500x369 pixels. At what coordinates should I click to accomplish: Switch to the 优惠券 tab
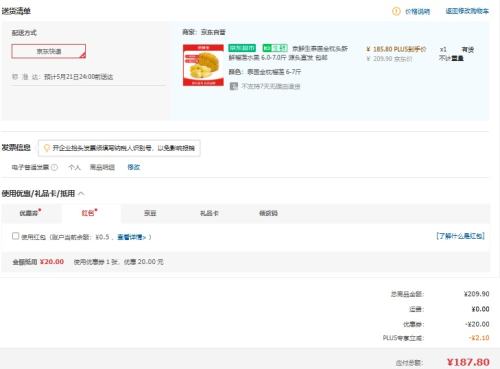tap(30, 213)
